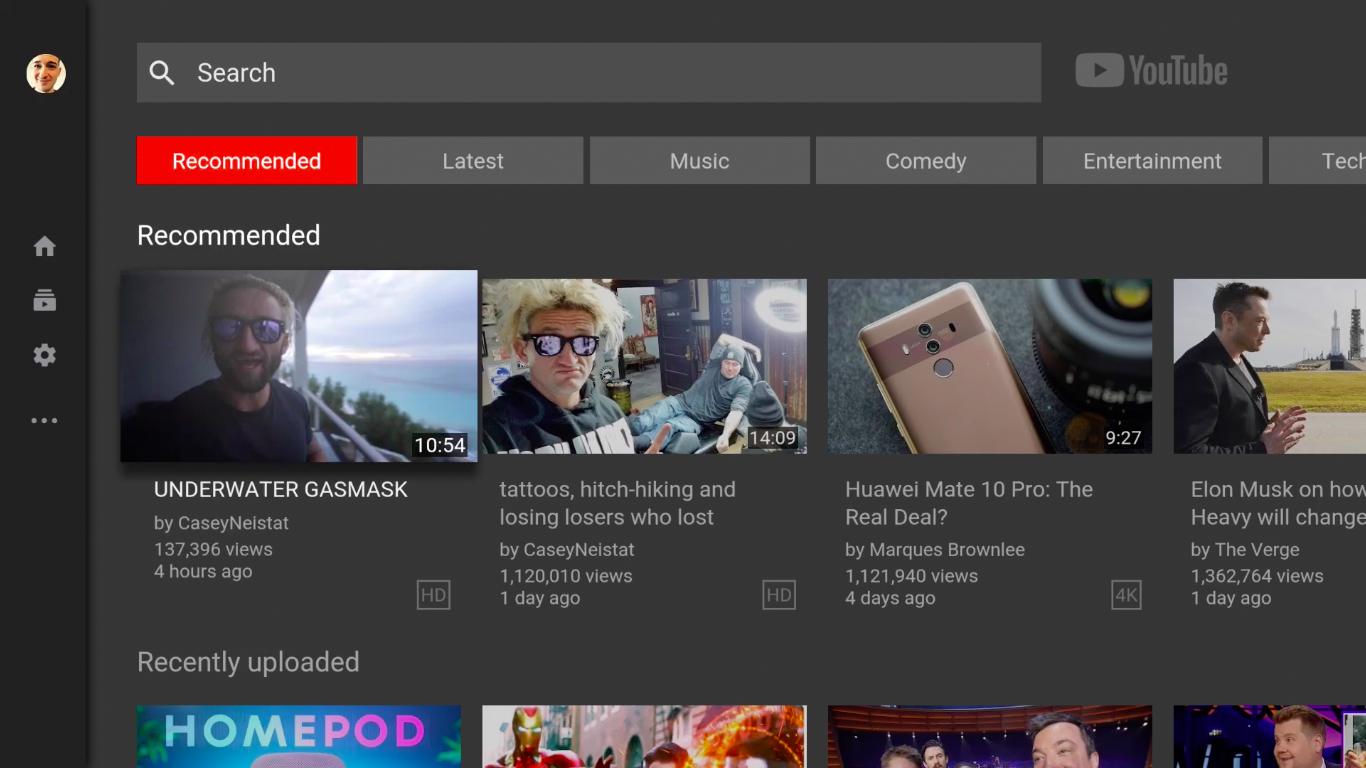Screen dimensions: 1366x768
Task: Click the magnifier search icon
Action: point(162,72)
